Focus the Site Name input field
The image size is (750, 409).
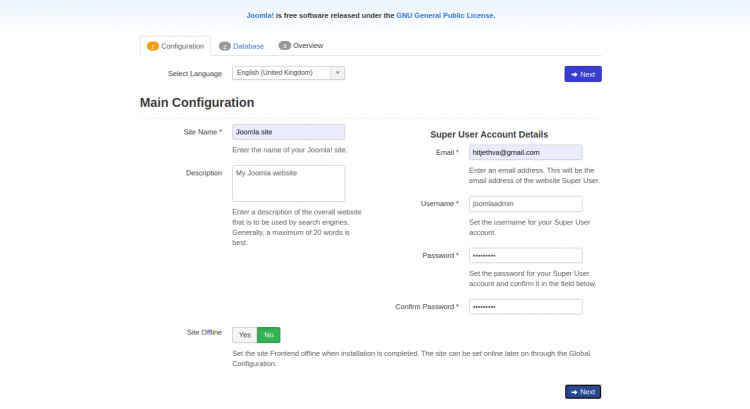288,132
